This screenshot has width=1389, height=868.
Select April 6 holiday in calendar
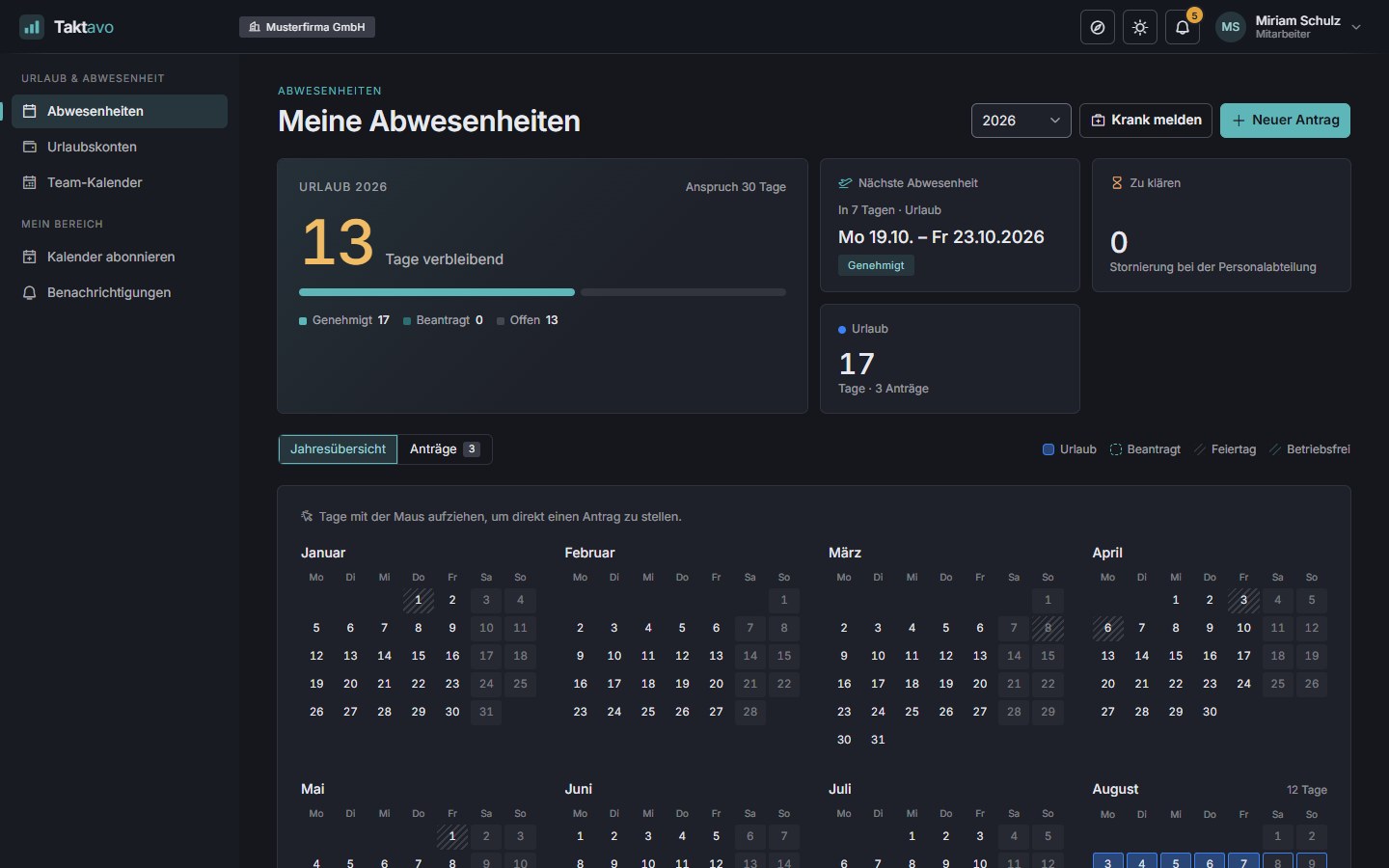tap(1108, 628)
